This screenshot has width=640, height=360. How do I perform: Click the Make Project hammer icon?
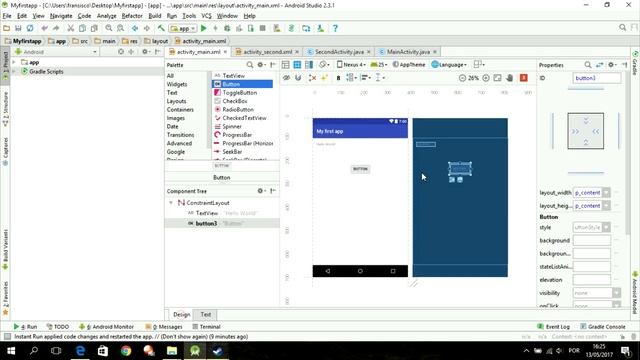click(161, 28)
